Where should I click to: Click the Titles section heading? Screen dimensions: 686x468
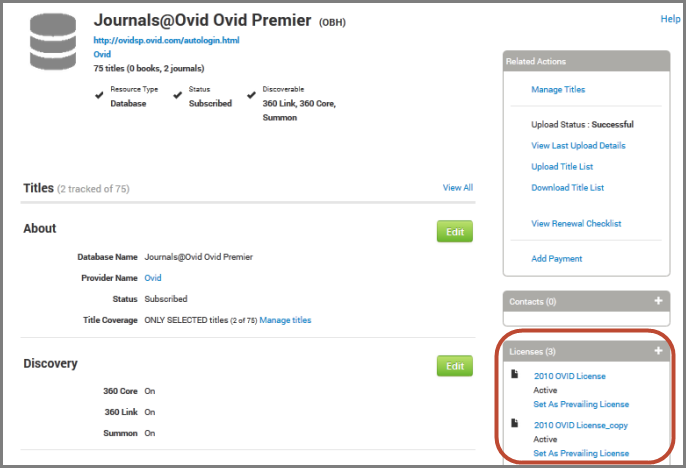[38, 188]
